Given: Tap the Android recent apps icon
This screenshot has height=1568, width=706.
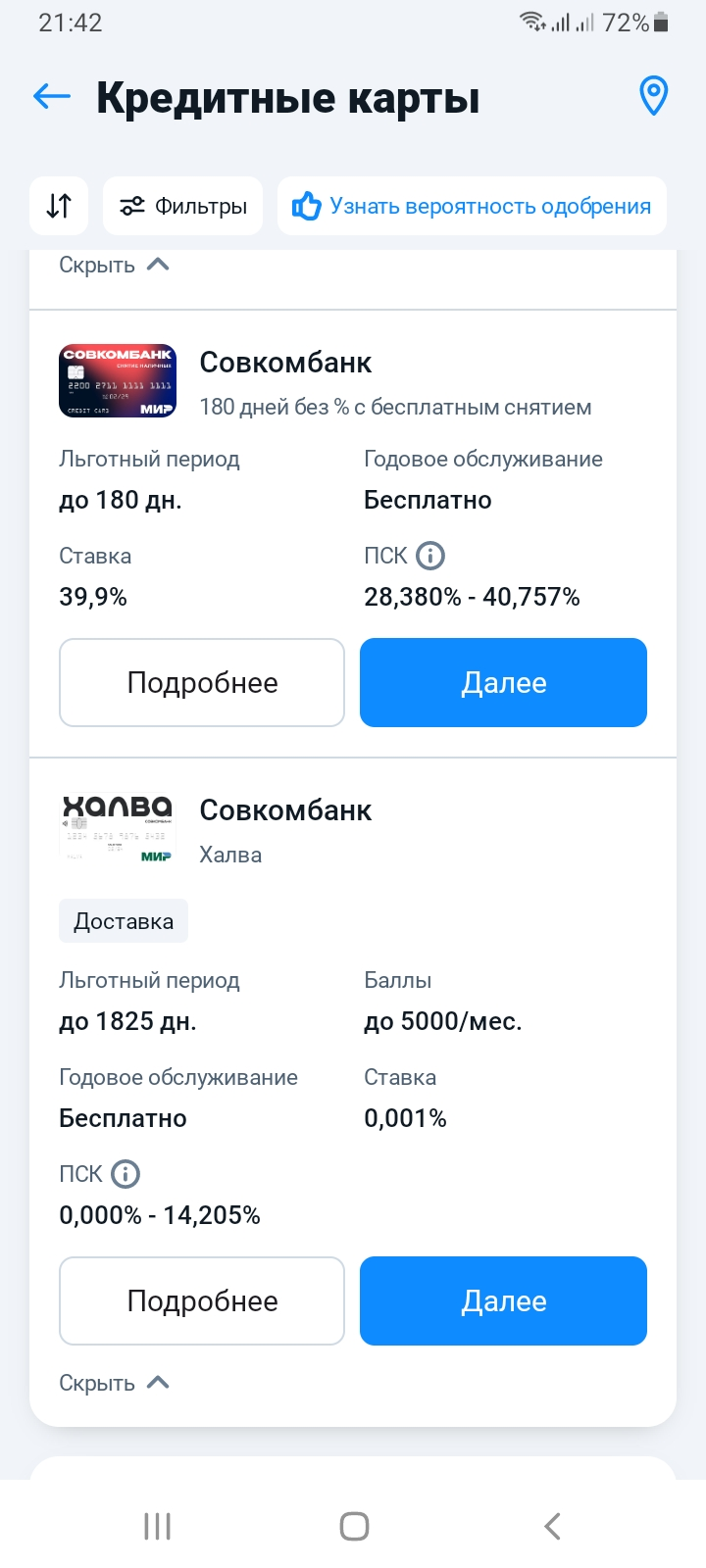Looking at the screenshot, I should point(157,1526).
